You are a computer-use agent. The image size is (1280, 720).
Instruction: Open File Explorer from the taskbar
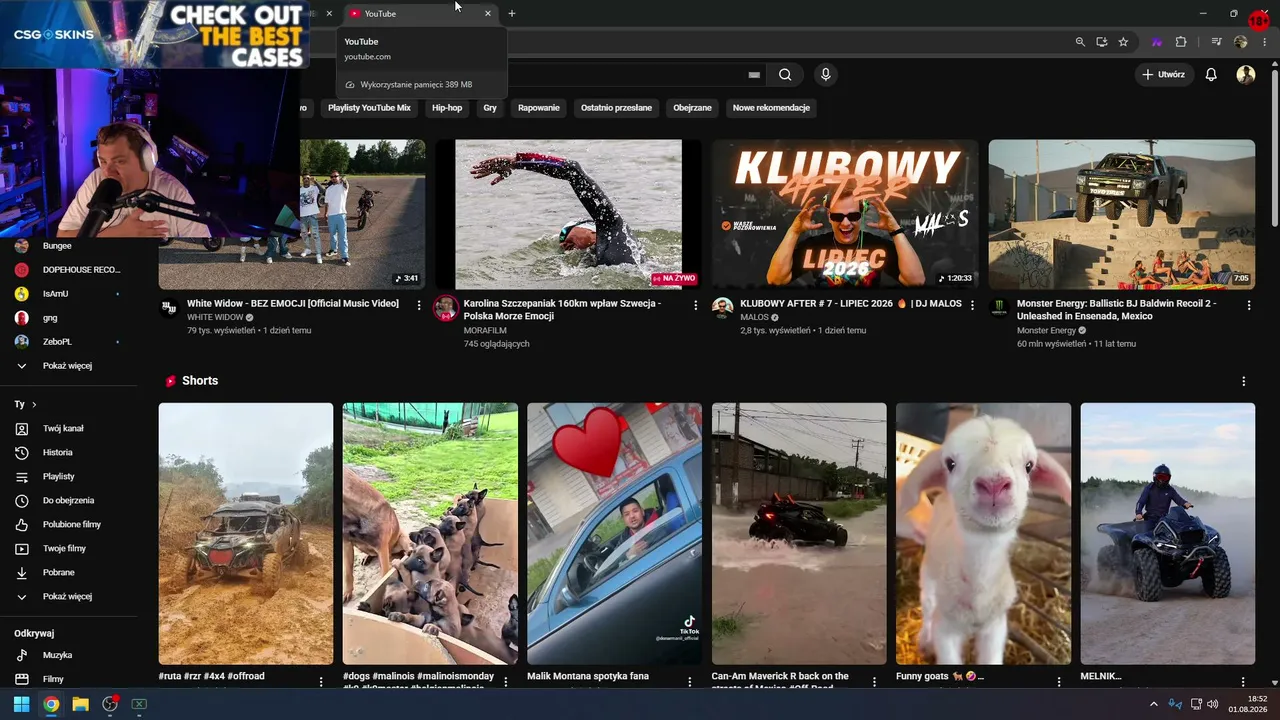coord(80,704)
